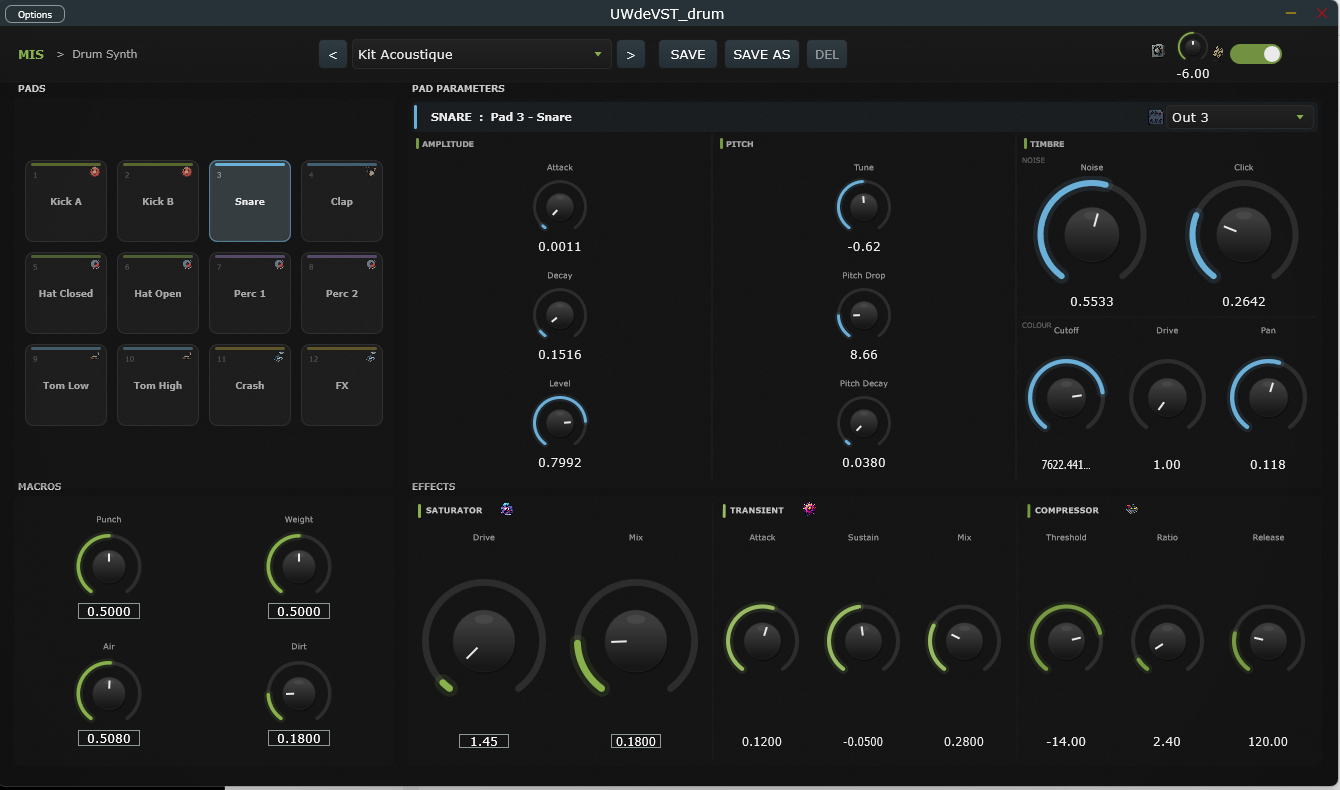The width and height of the screenshot is (1340, 790).
Task: Open the Out 3 output routing dropdown
Action: click(1240, 117)
